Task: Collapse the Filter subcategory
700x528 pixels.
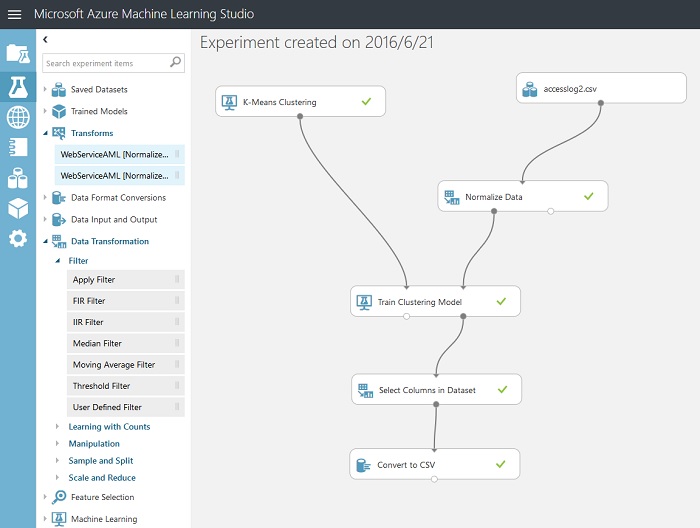Action: (x=58, y=261)
